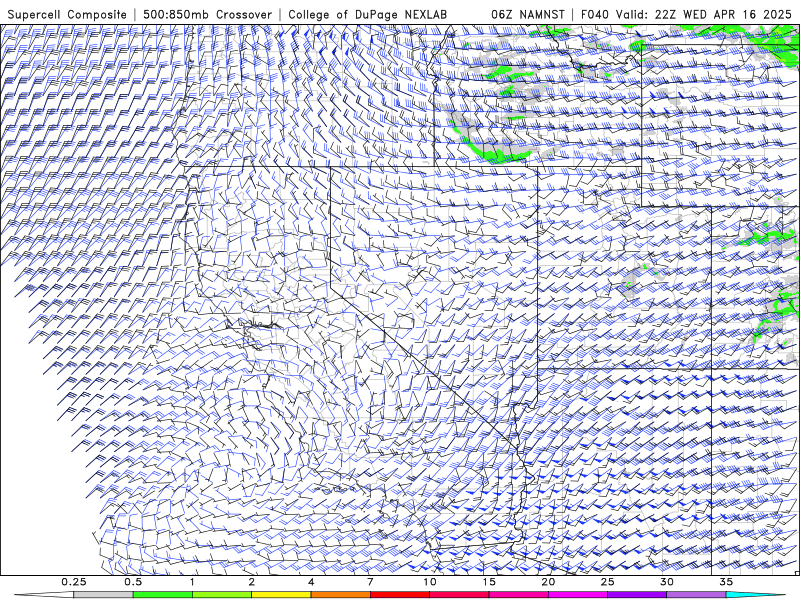Image resolution: width=800 pixels, height=600 pixels.
Task: Select the crimson 10–15 color bar segment
Action: pos(459,595)
